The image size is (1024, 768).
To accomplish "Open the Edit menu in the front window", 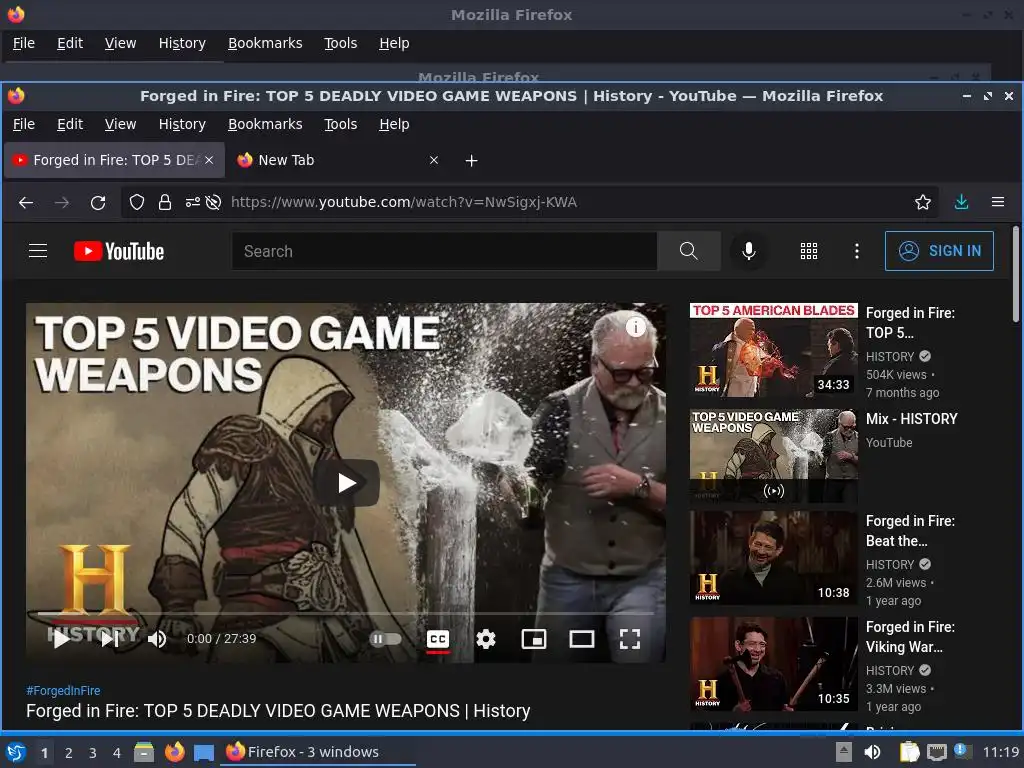I will click(70, 124).
